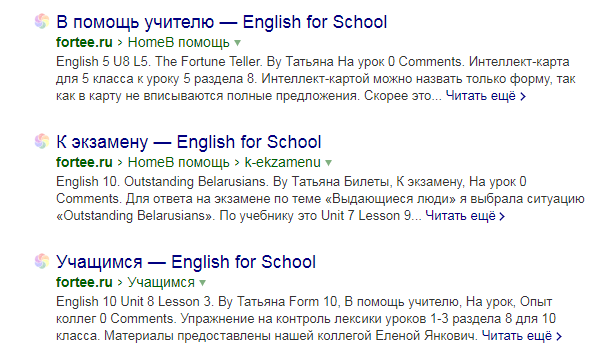Click favicon beside 'В помощь учителю' result
Image resolution: width=616 pixels, height=363 pixels.
42,21
